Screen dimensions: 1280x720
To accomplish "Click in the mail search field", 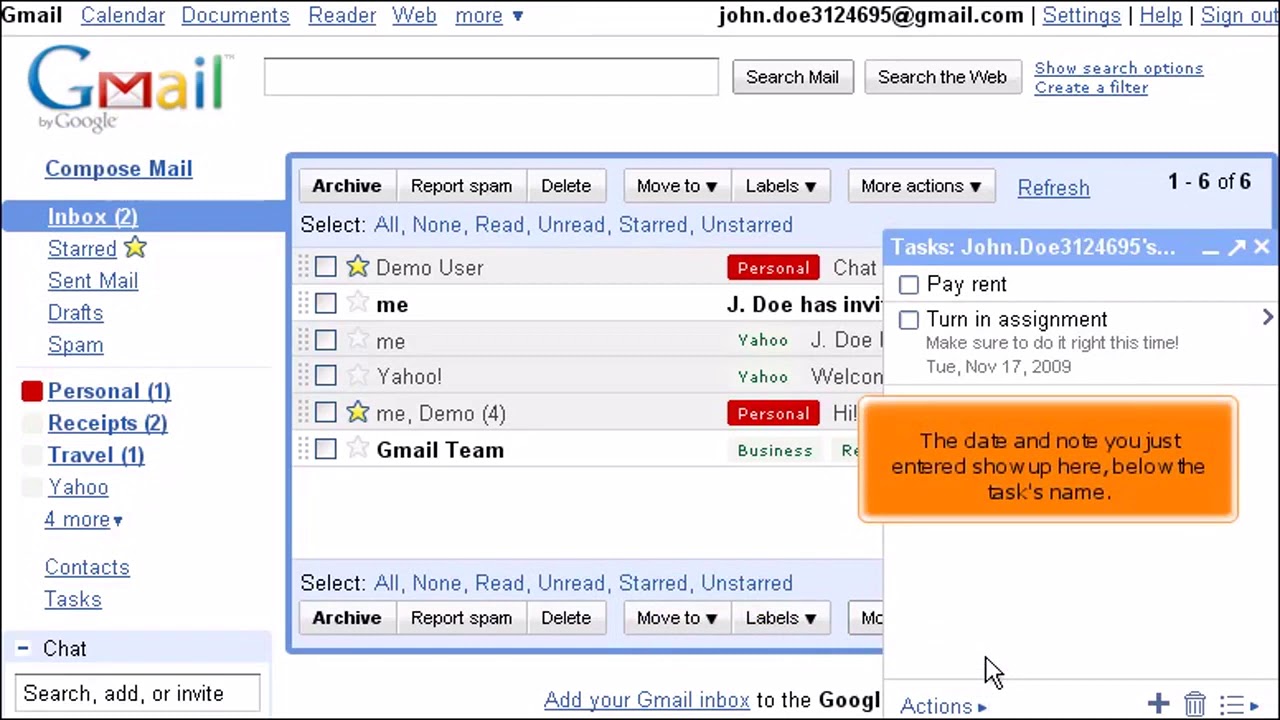I will [x=491, y=77].
